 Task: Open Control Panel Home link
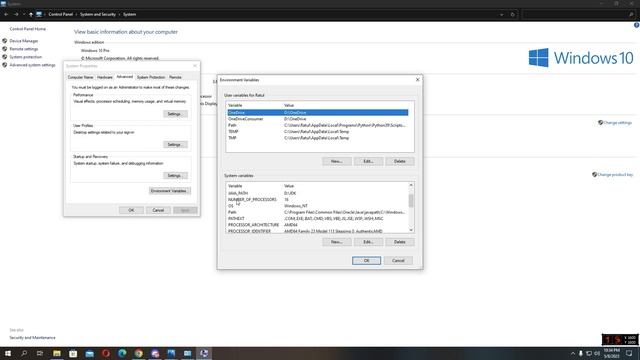(x=28, y=29)
